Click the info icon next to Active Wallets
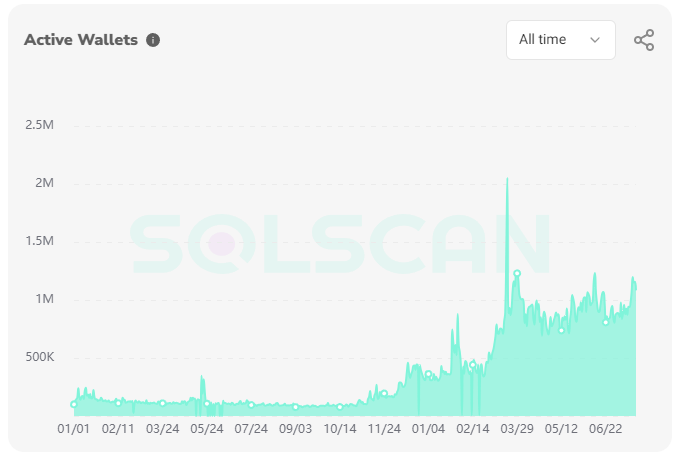The width and height of the screenshot is (679, 459). point(153,40)
